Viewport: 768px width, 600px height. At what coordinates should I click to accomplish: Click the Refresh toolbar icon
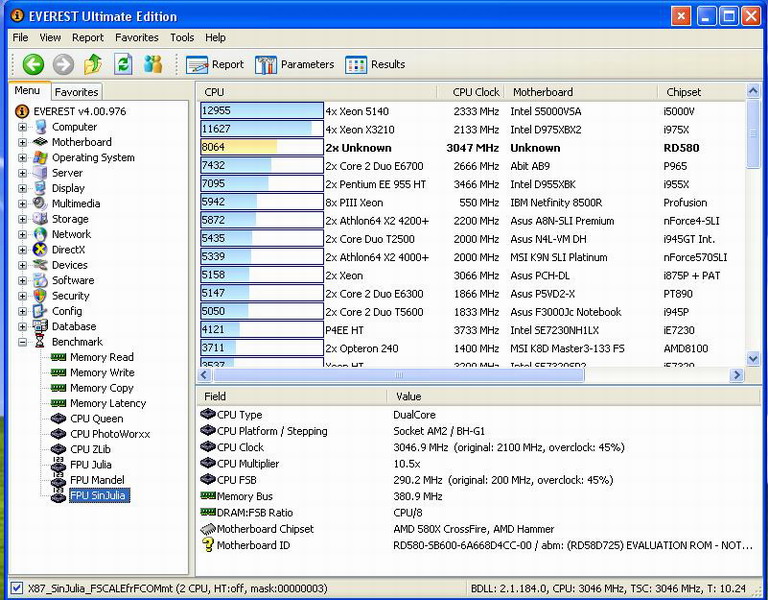(x=123, y=64)
